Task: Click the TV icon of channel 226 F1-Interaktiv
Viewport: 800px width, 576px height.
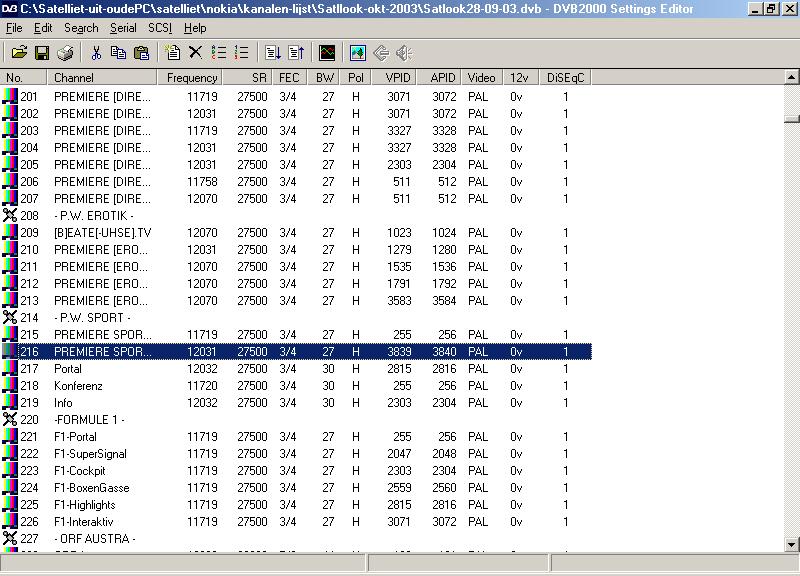Action: pos(10,521)
